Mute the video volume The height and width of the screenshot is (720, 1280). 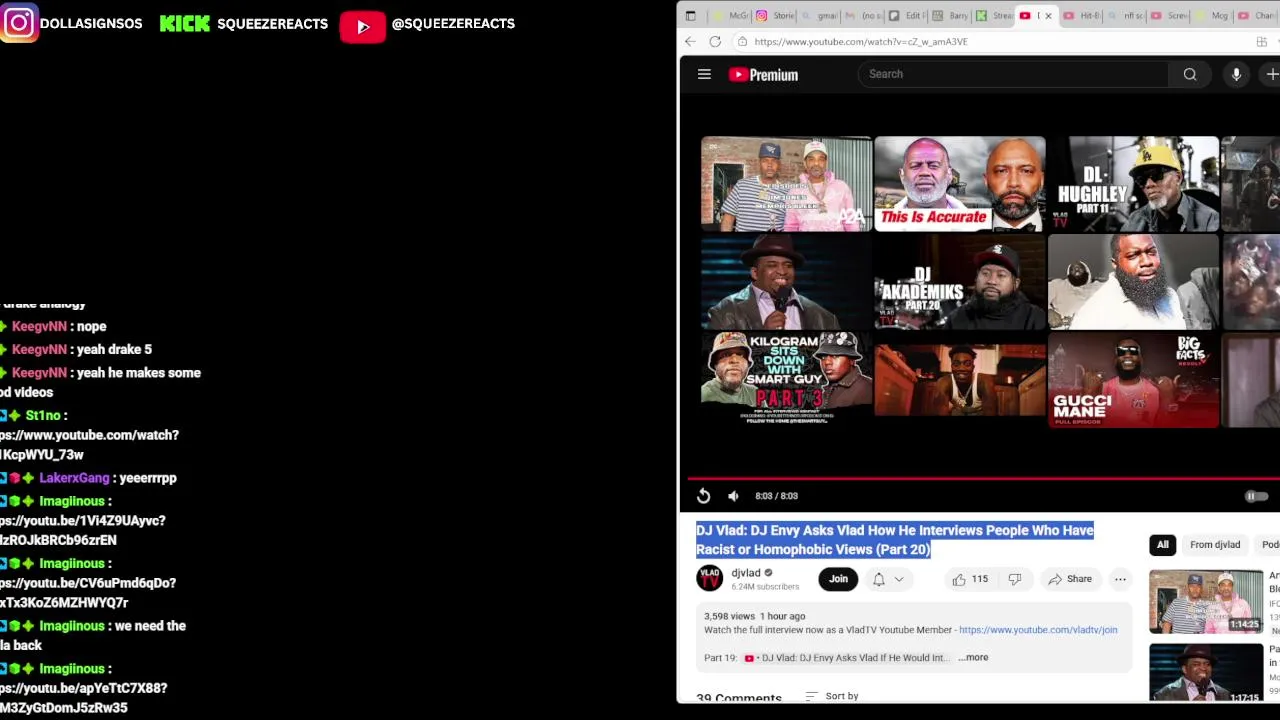733,496
